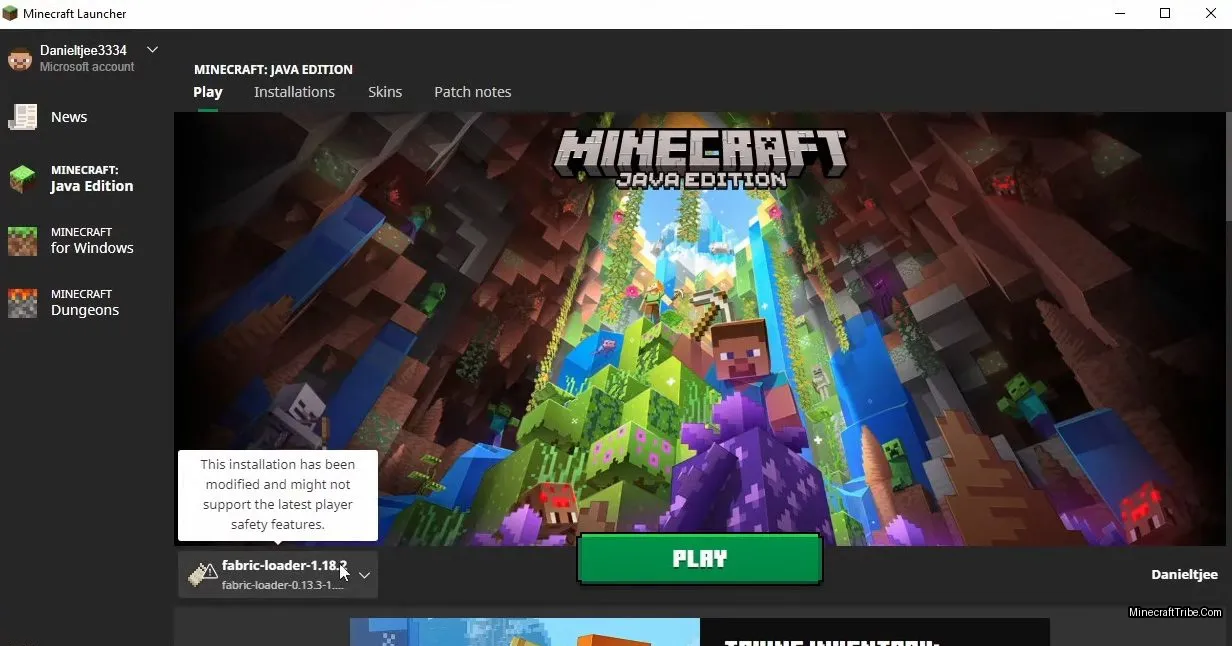
Task: Expand the account dropdown chevron
Action: 153,49
